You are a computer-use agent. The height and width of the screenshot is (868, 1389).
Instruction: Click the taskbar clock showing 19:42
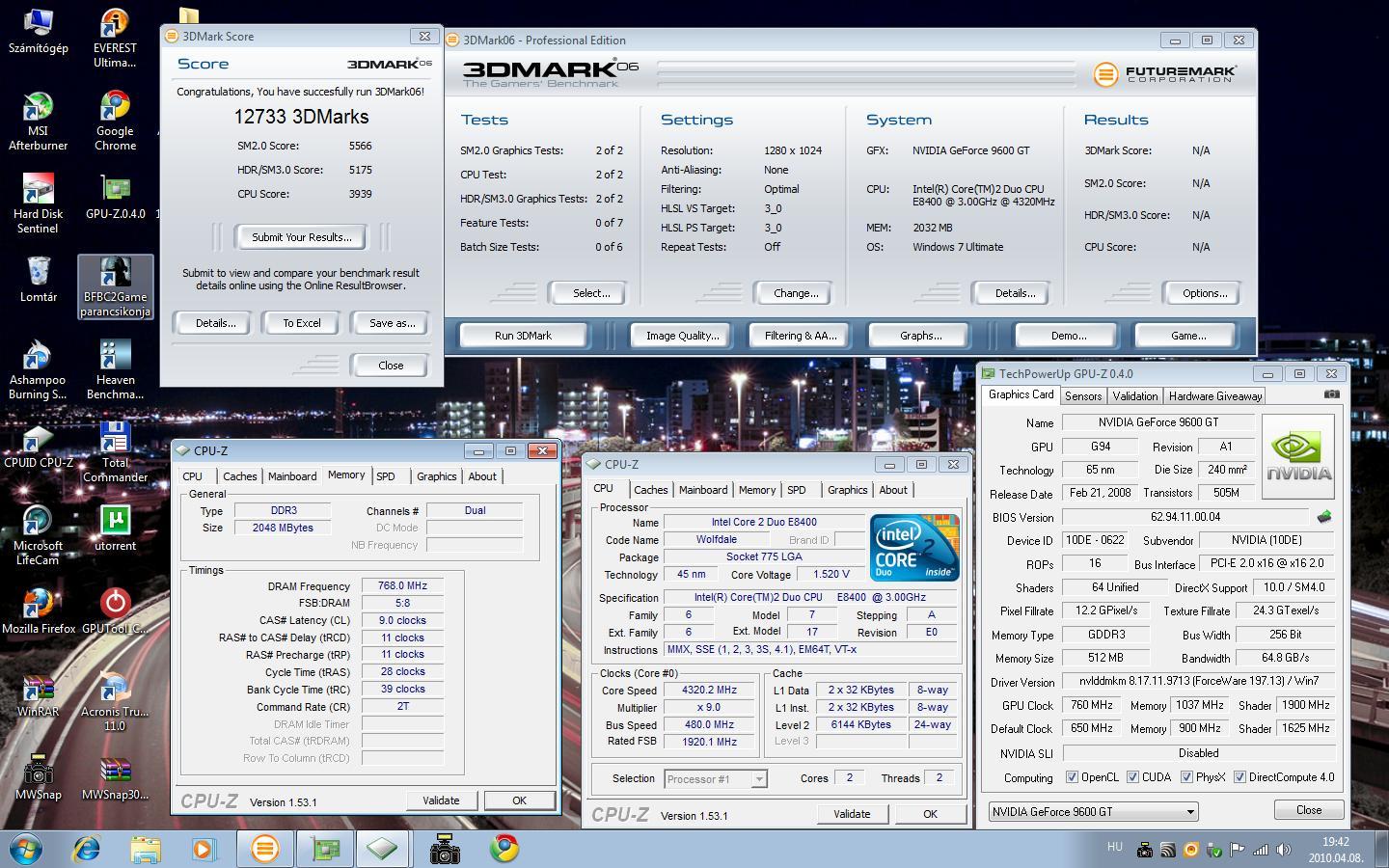[x=1336, y=850]
